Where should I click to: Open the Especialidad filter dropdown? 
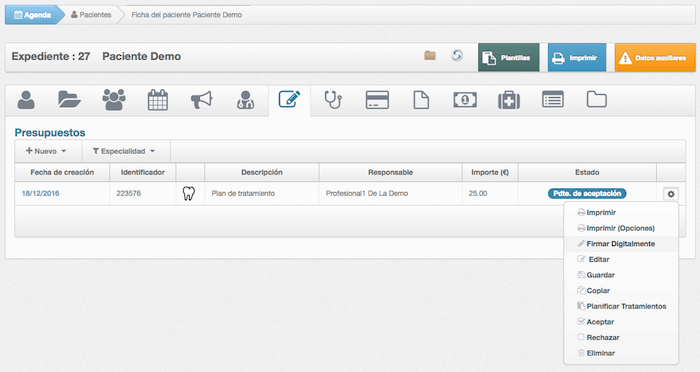(124, 151)
